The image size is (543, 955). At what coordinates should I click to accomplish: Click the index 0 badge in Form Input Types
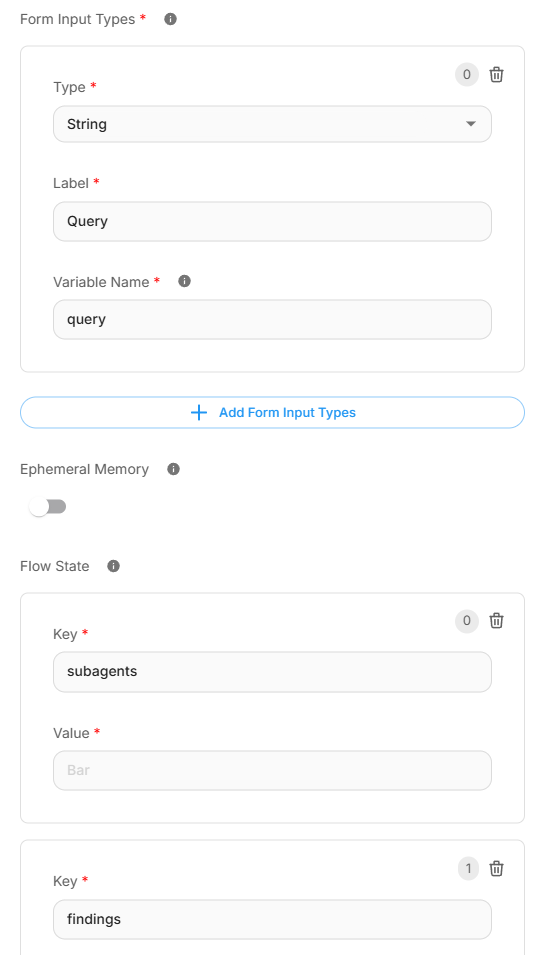click(467, 75)
